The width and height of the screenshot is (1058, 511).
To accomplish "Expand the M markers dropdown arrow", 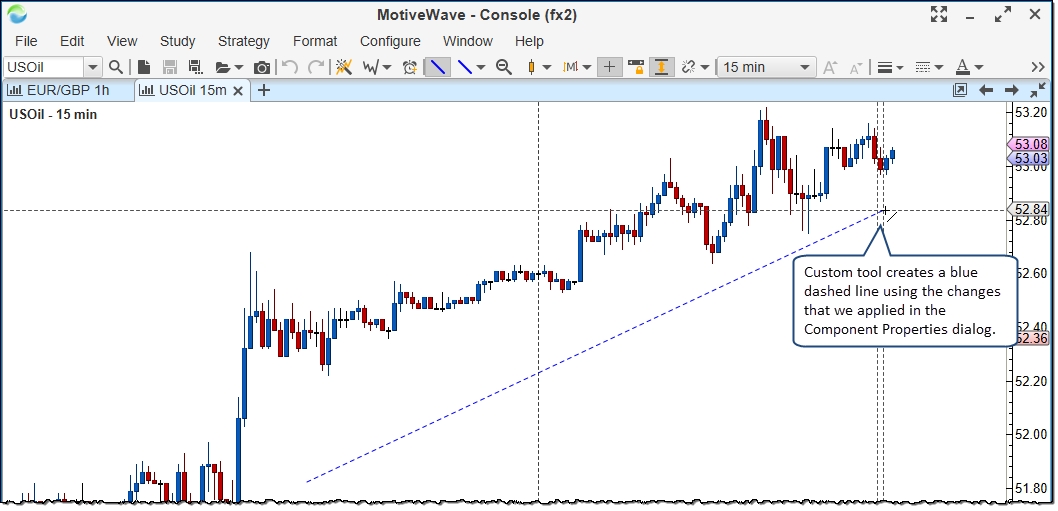I will pos(587,68).
